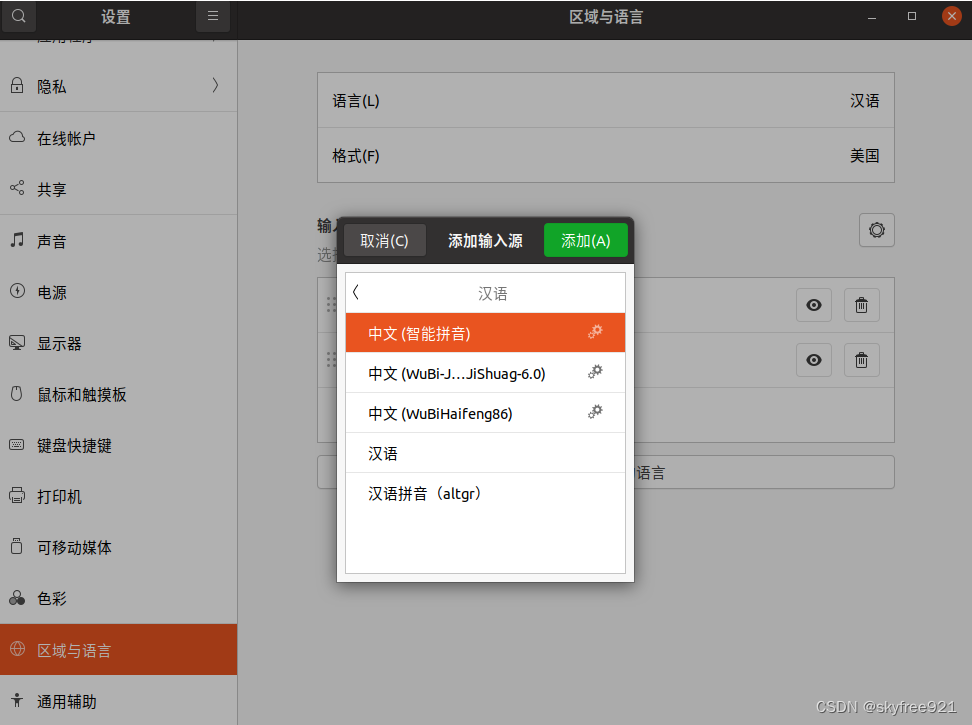Preview layout of first input source
The image size is (972, 725).
814,305
